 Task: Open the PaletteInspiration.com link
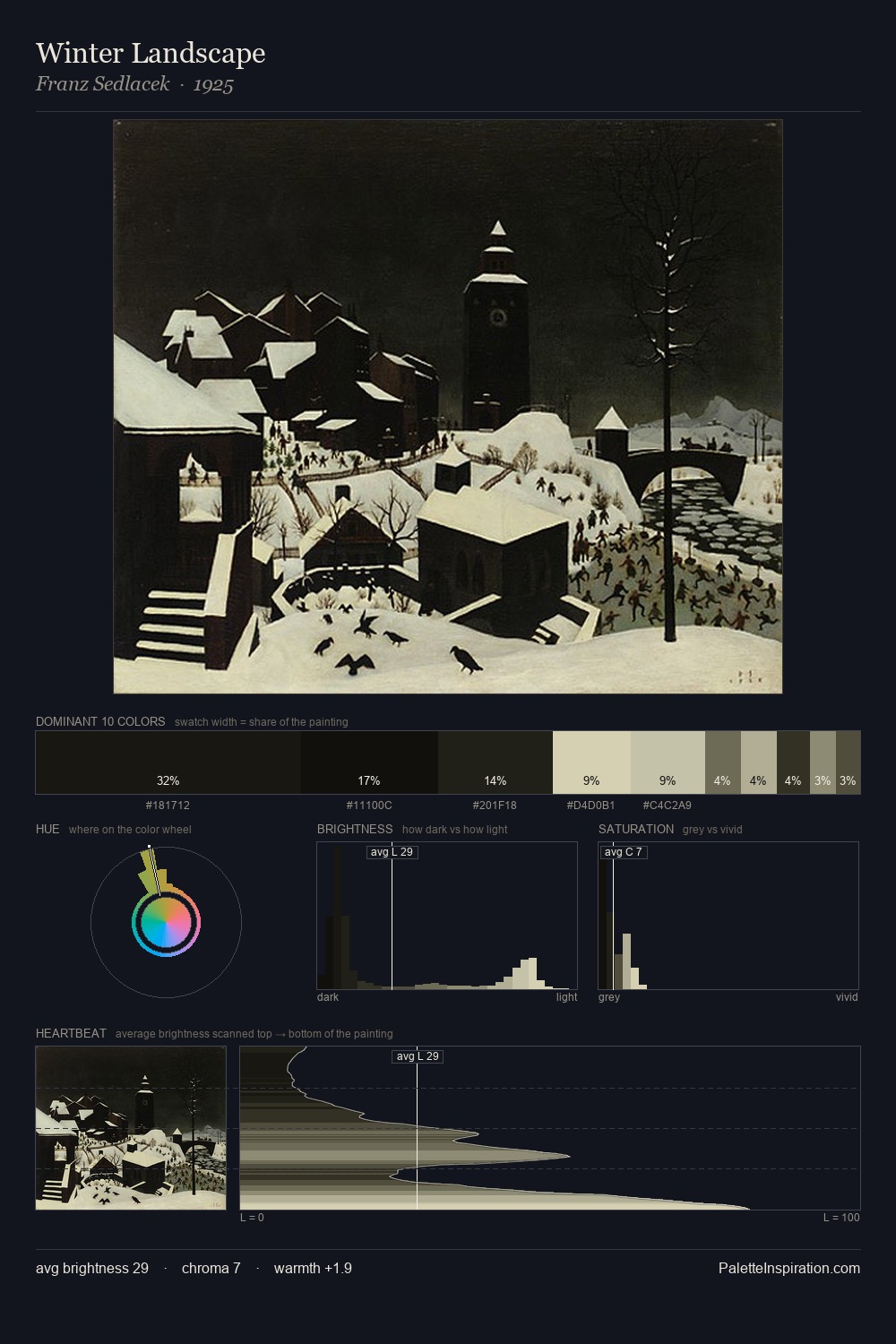pos(789,1268)
